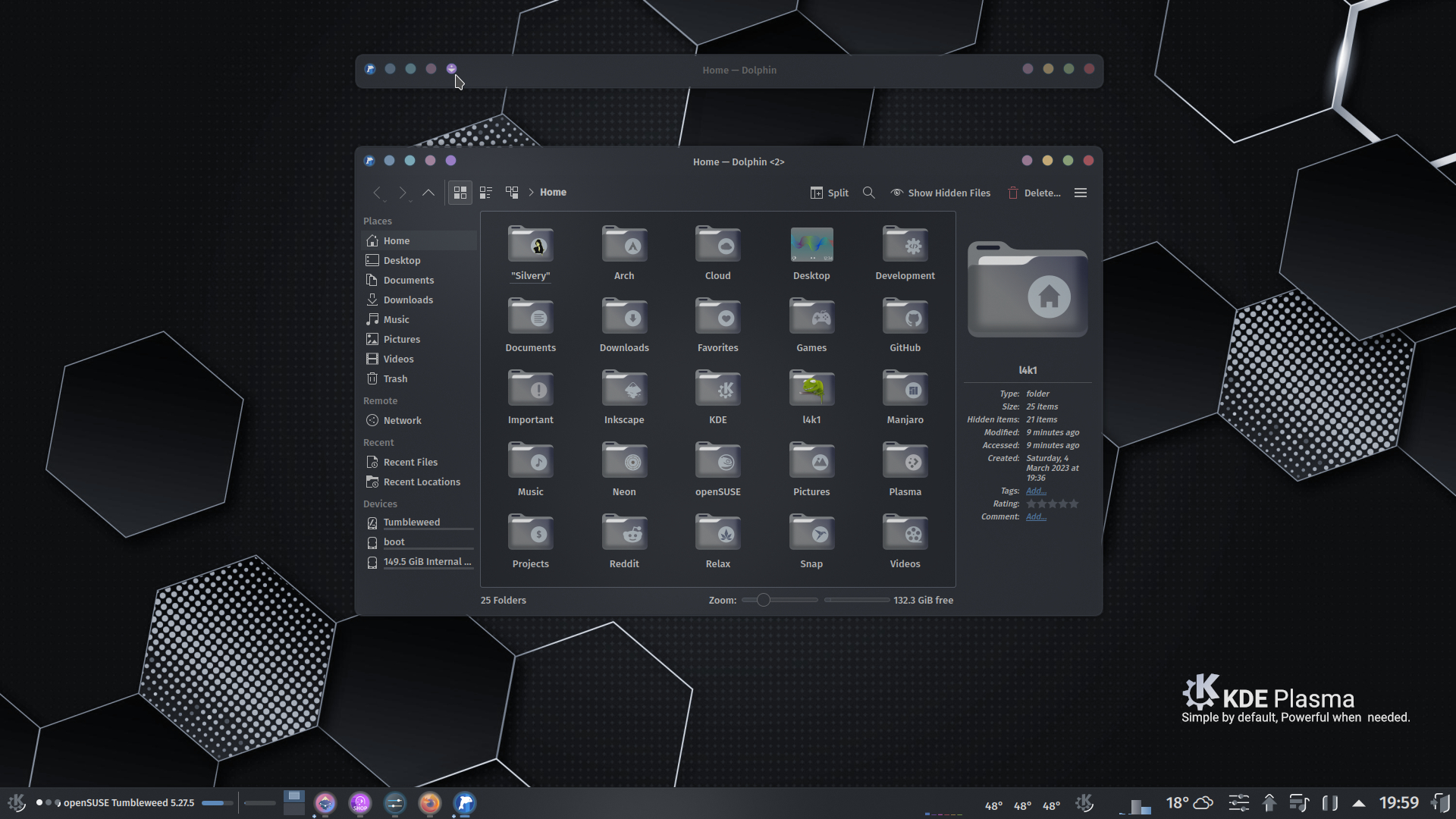Viewport: 1456px width, 819px height.
Task: Click the purple dot button in Home — Dolphin <2> titlebar
Action: point(451,161)
